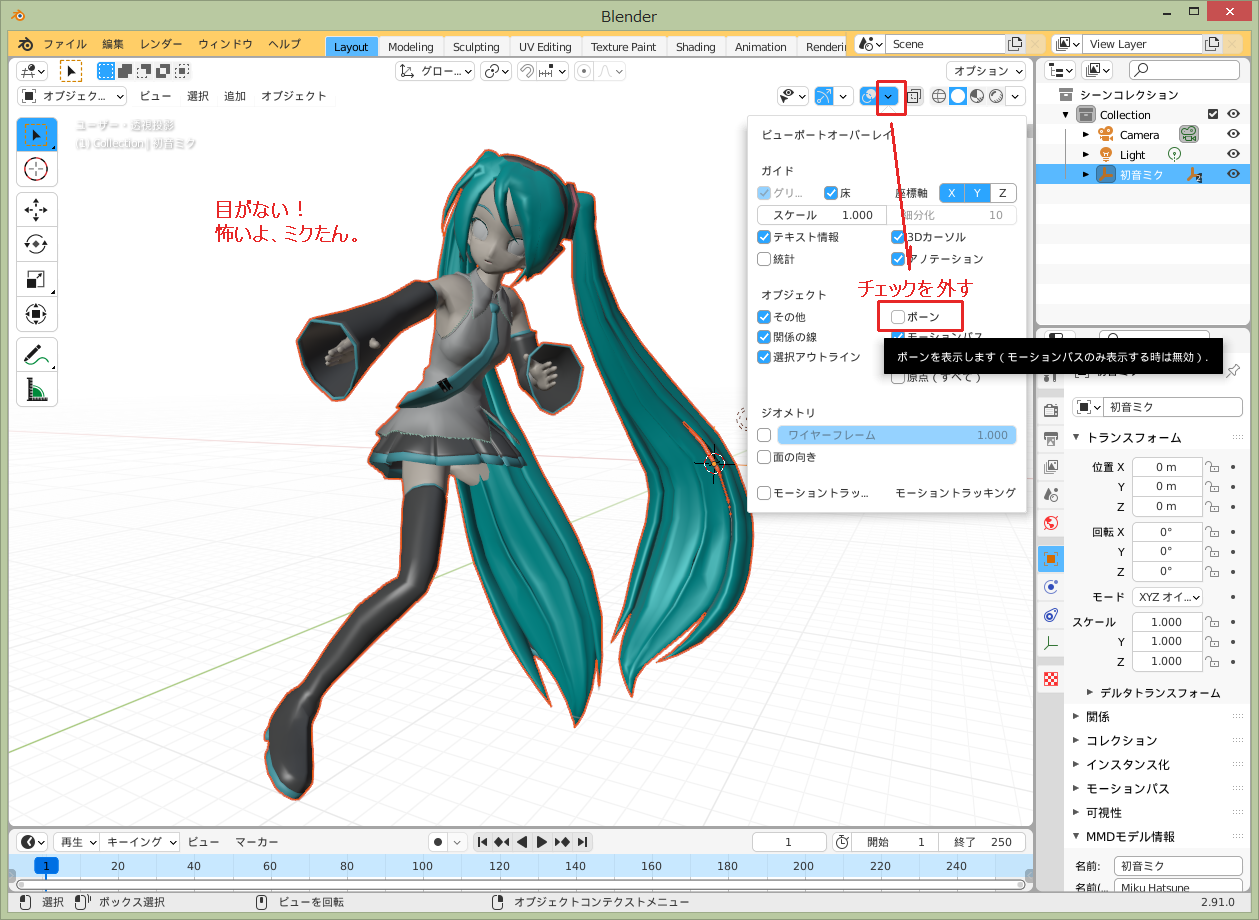Switch to rendered viewport shading

pyautogui.click(x=996, y=96)
